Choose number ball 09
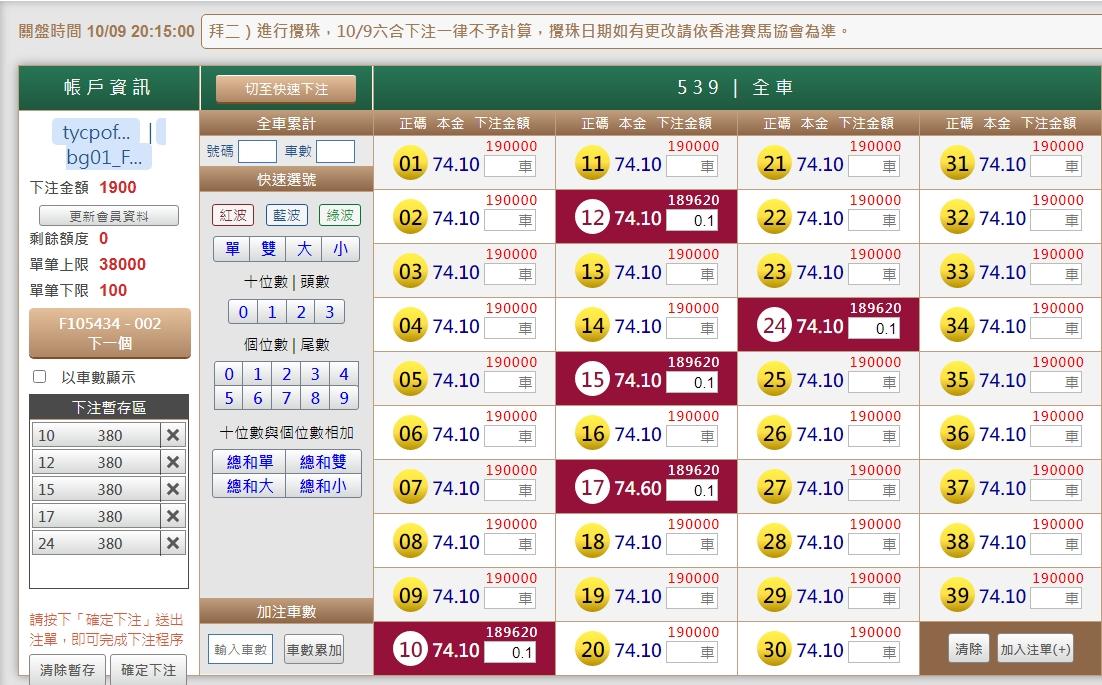Screen dimensions: 1102x685 410,596
